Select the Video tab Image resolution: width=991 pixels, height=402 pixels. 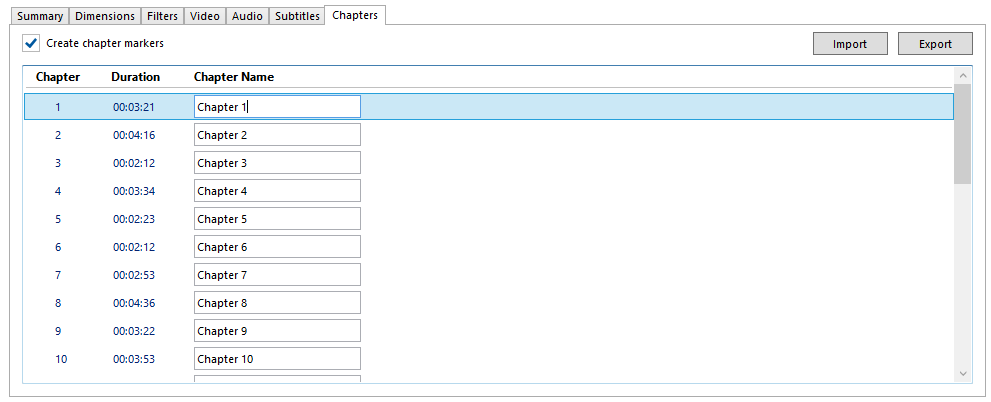click(x=205, y=17)
